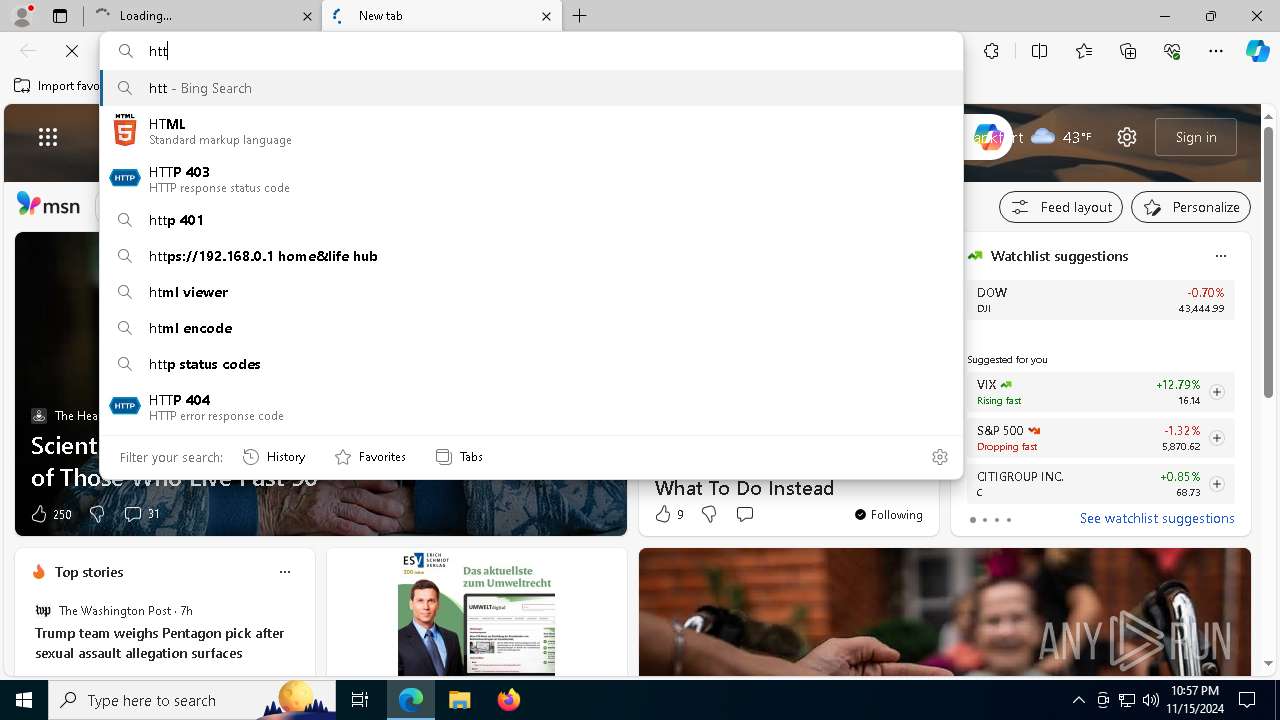Select 'https://192.168.0.1 home&life hub' suggestion

531,256
